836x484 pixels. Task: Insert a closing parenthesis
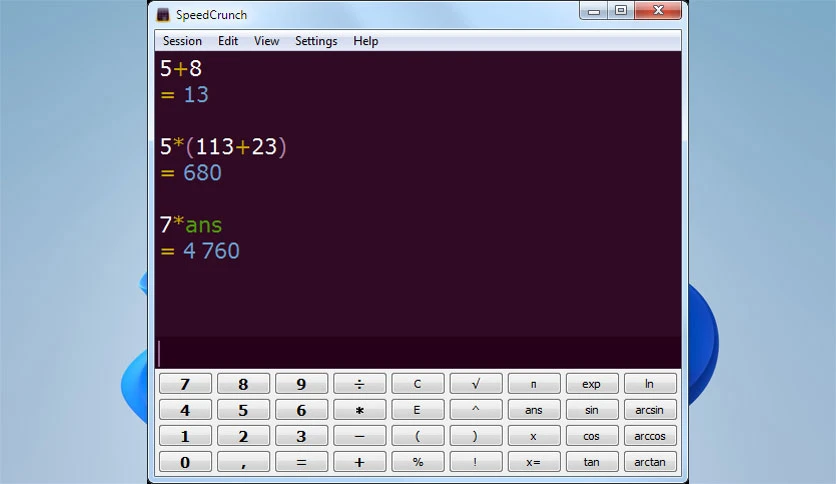(476, 436)
